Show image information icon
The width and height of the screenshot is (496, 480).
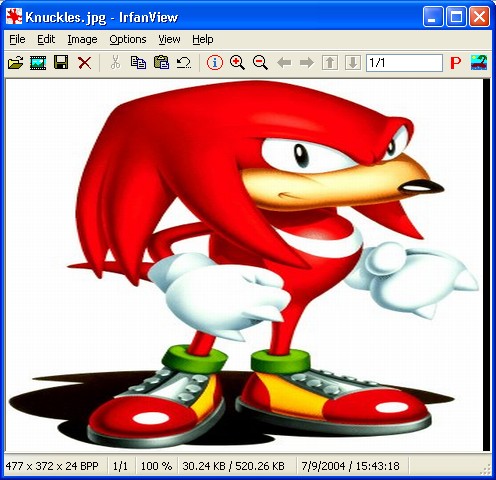point(215,62)
